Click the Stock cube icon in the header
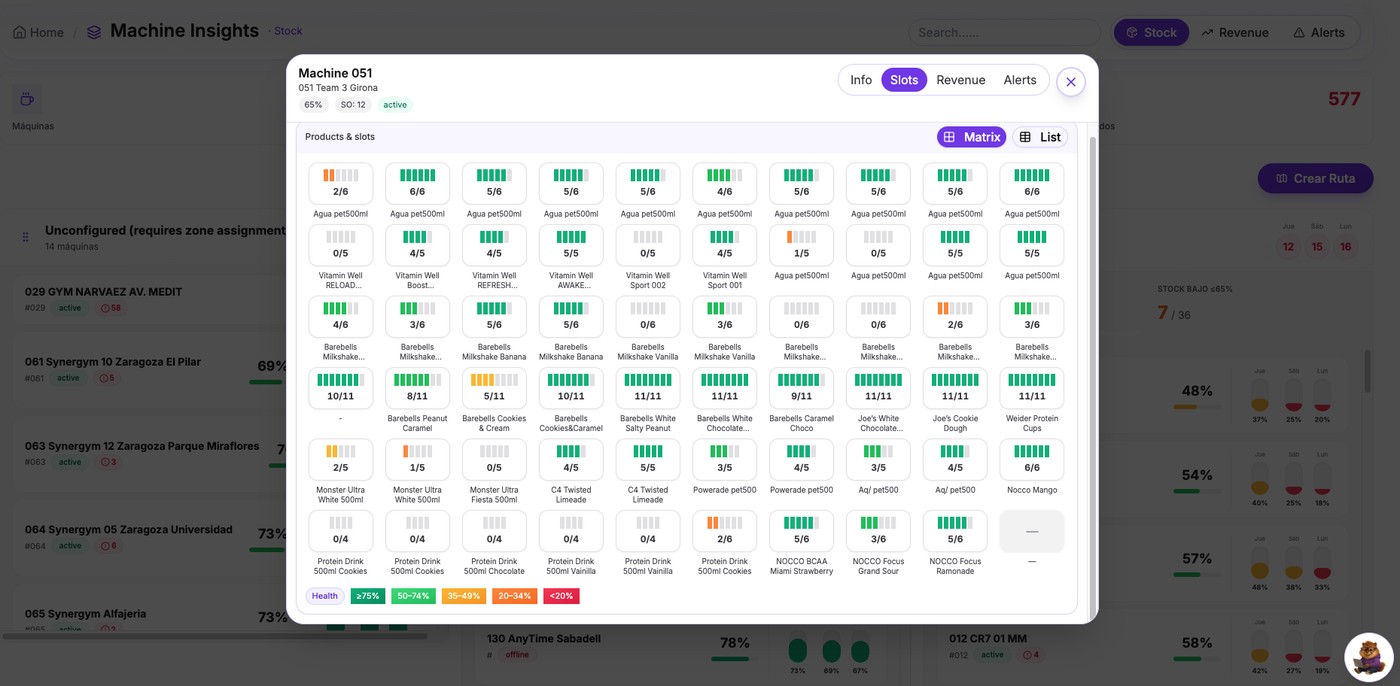Viewport: 1400px width, 686px height. (x=1134, y=32)
